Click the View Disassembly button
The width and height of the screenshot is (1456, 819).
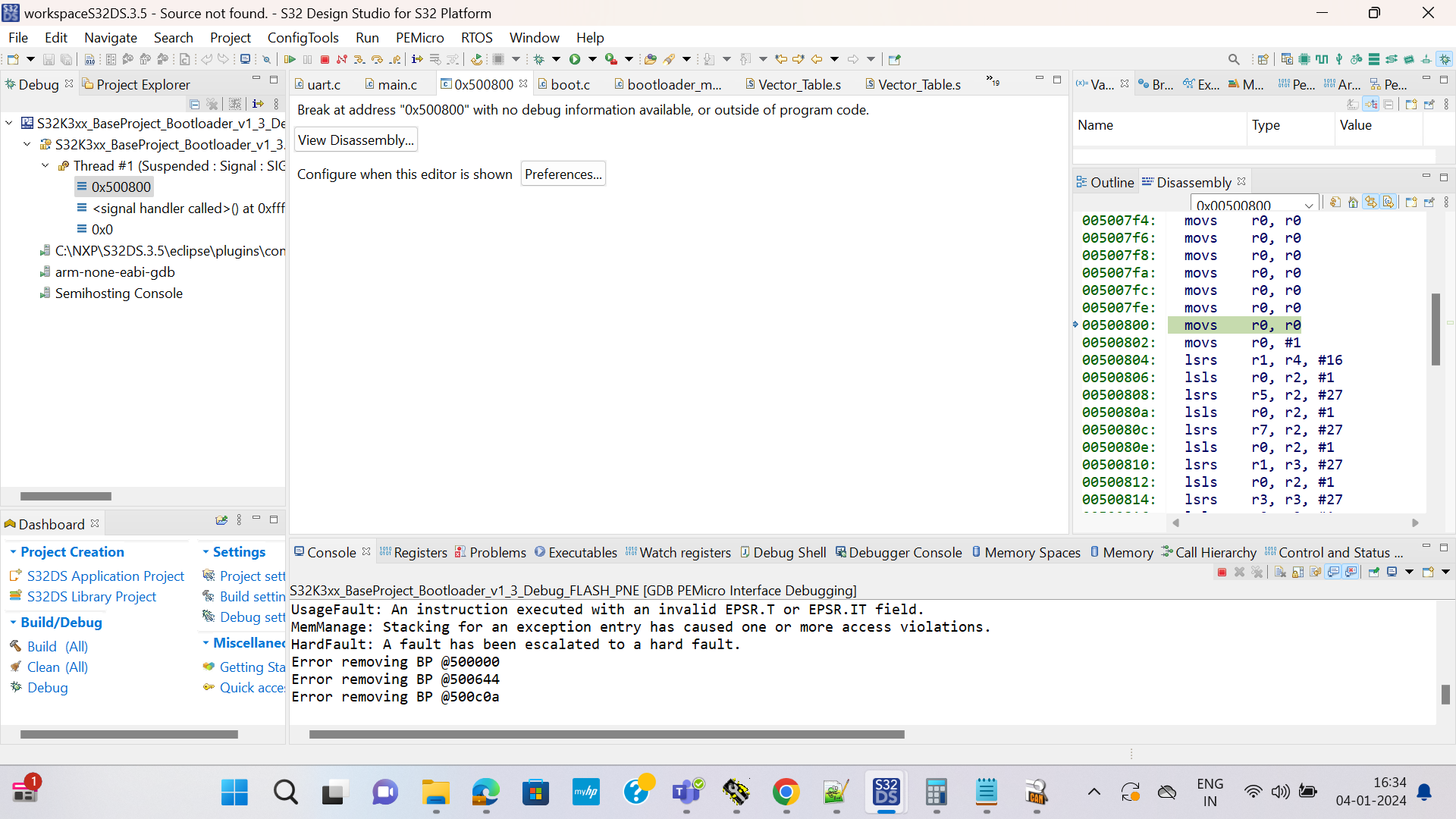pyautogui.click(x=355, y=140)
